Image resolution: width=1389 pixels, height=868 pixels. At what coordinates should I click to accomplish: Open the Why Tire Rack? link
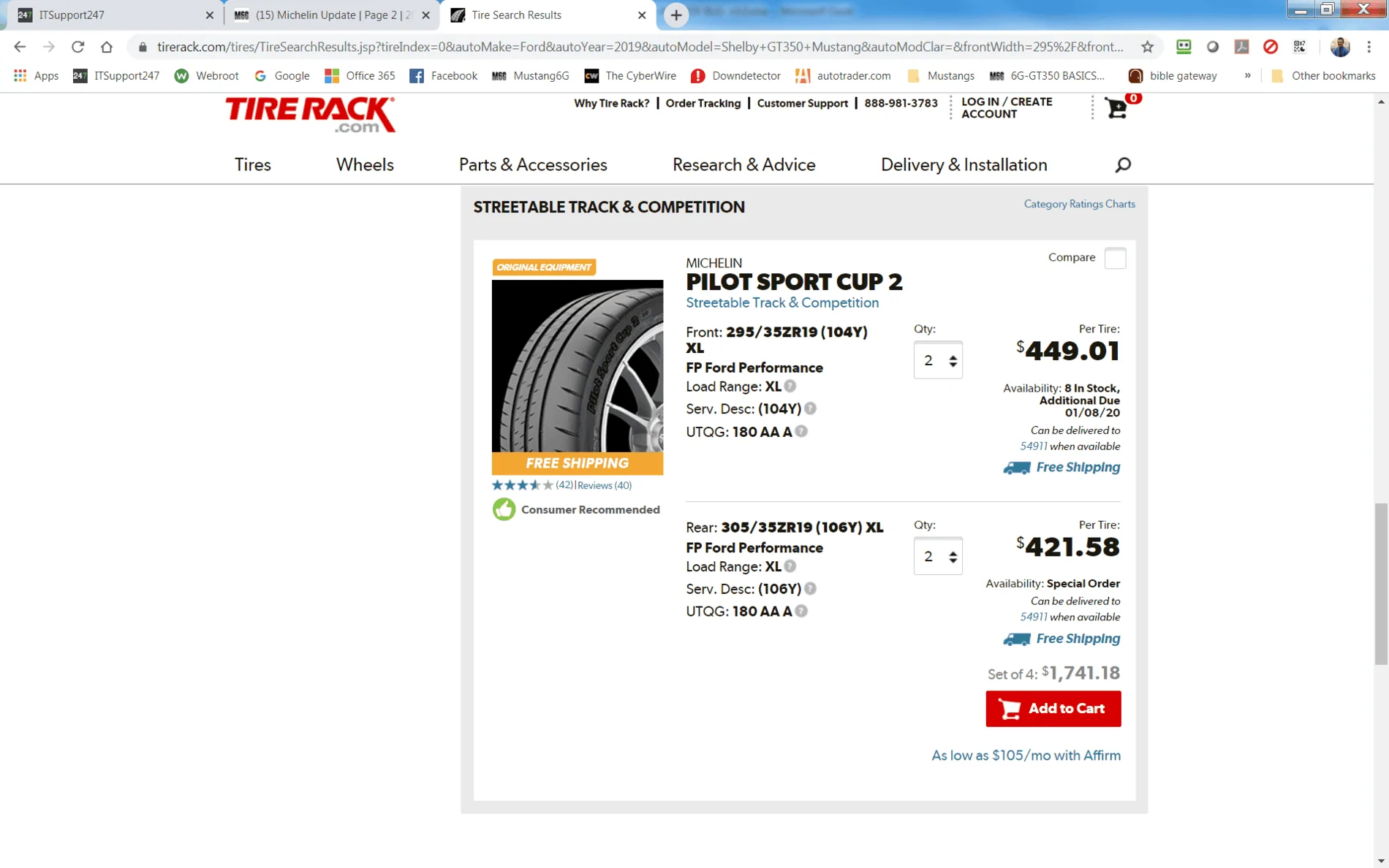pyautogui.click(x=611, y=103)
